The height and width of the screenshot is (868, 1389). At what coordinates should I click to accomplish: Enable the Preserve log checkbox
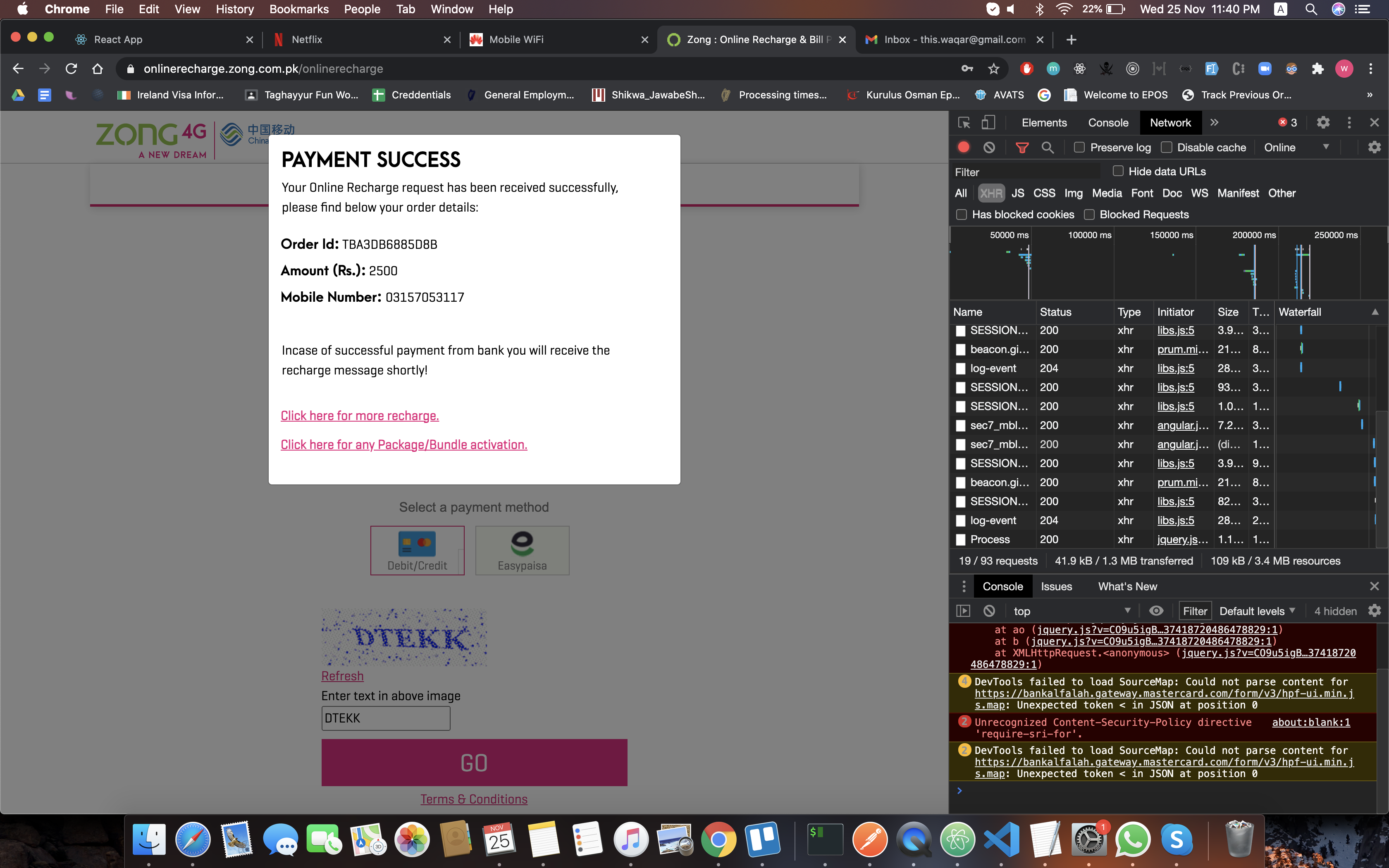click(x=1079, y=148)
